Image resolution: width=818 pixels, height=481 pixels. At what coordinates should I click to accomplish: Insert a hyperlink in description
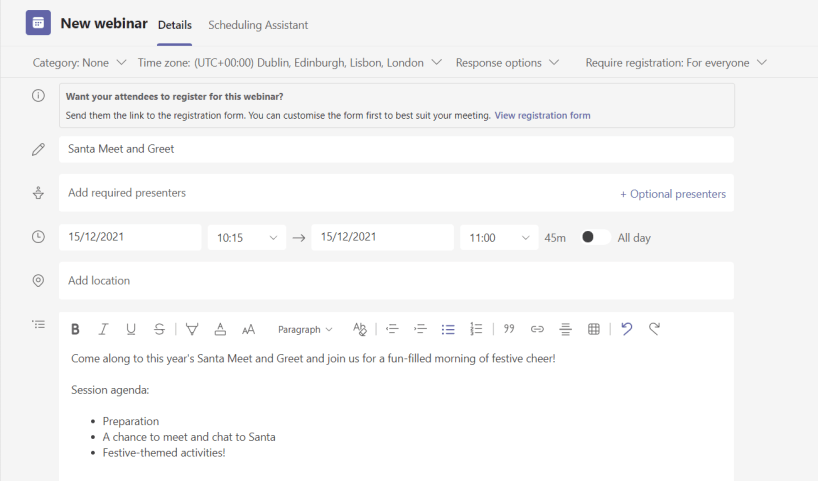point(537,329)
